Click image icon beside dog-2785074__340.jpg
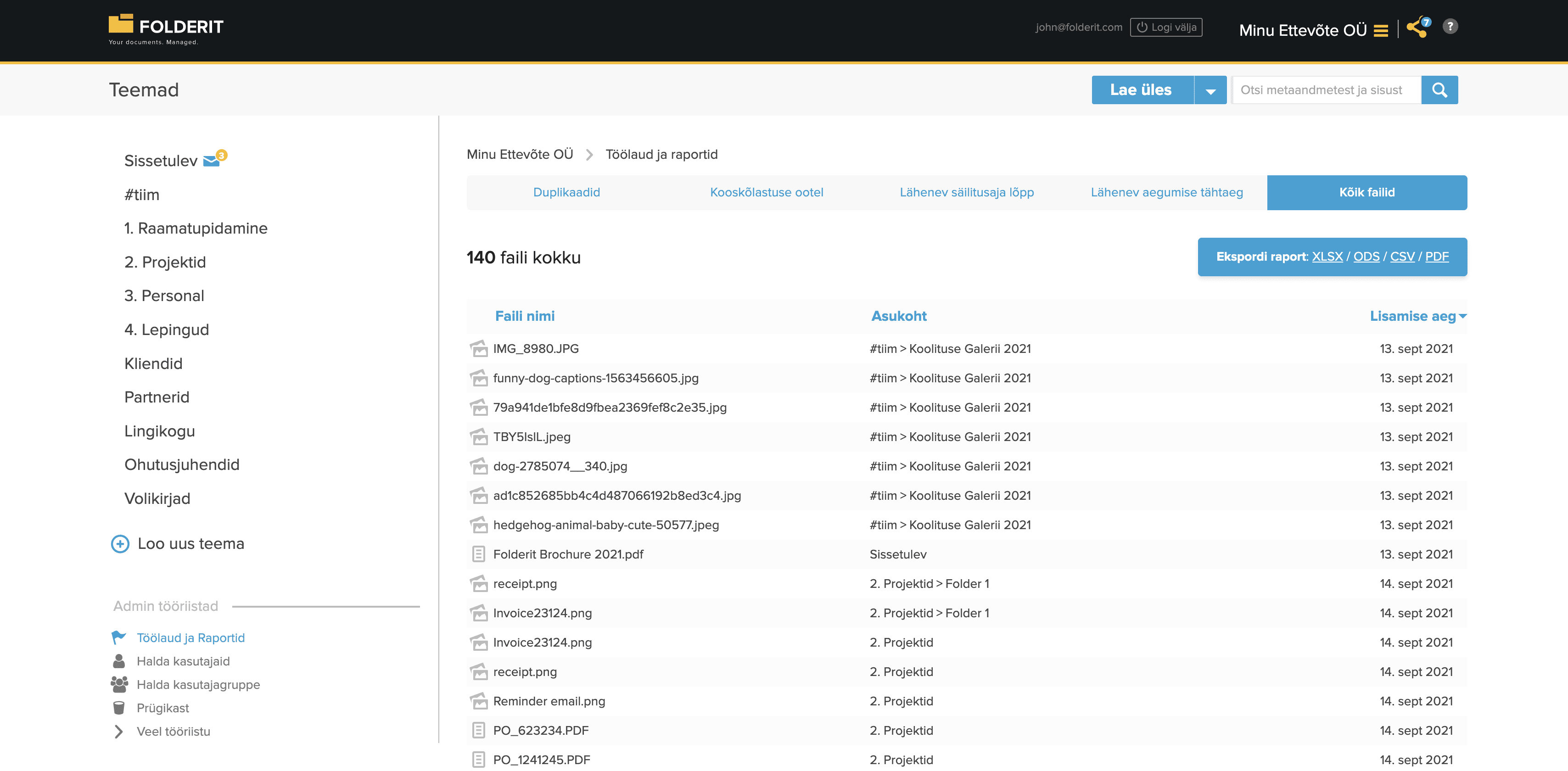Screen dimensions: 1568x771 (x=479, y=466)
